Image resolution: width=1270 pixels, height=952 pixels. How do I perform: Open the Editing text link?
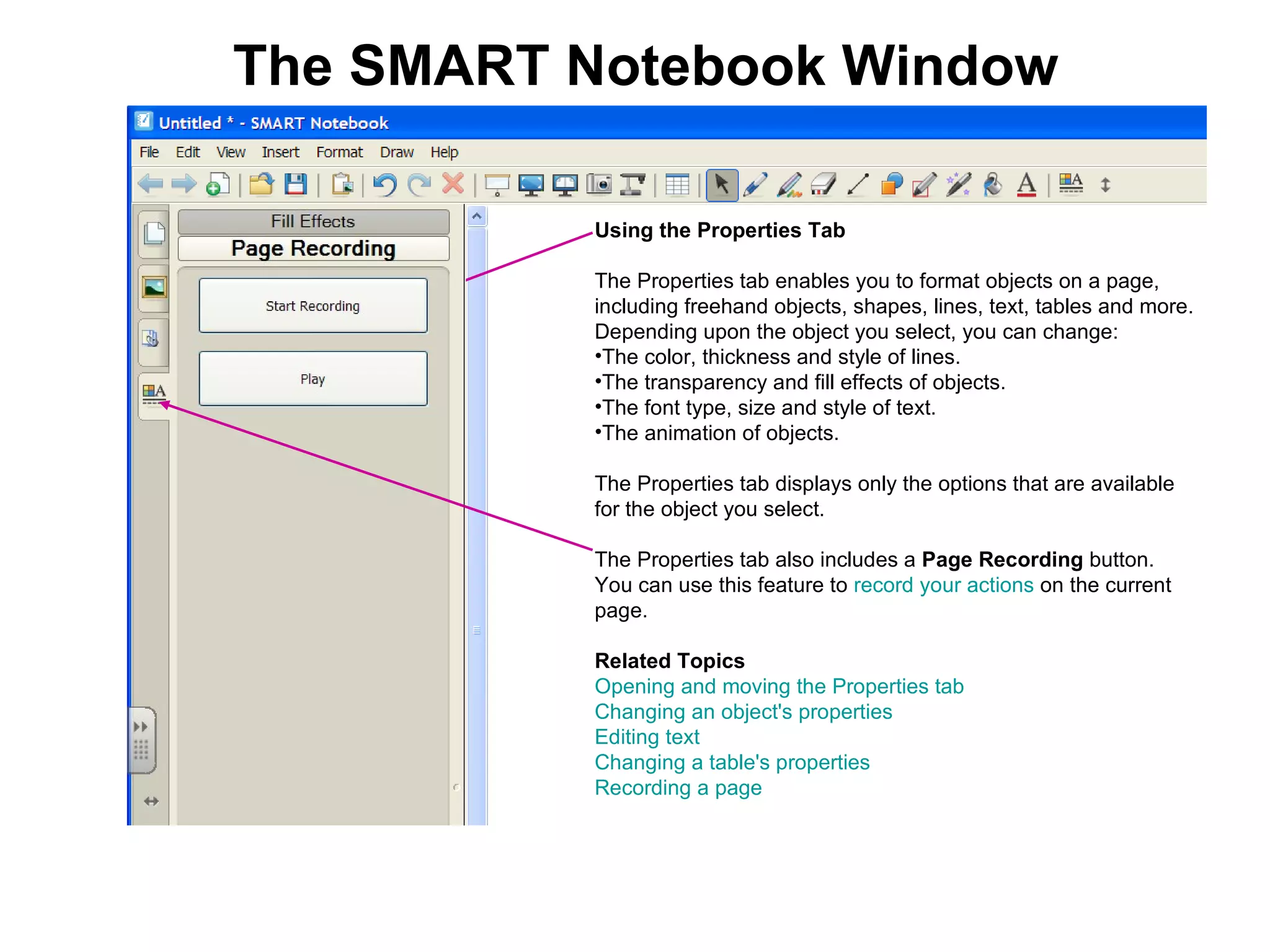click(647, 737)
